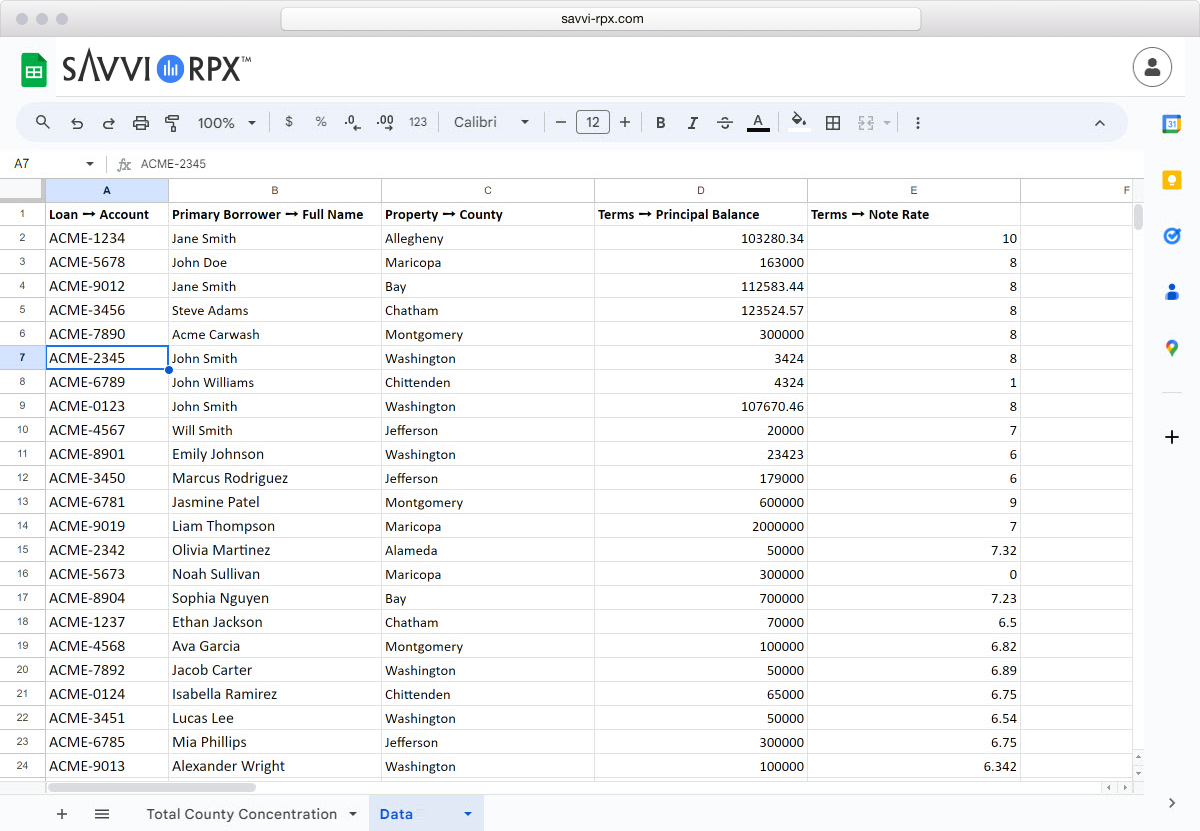1200x831 pixels.
Task: Increase font size with plus button
Action: click(625, 123)
